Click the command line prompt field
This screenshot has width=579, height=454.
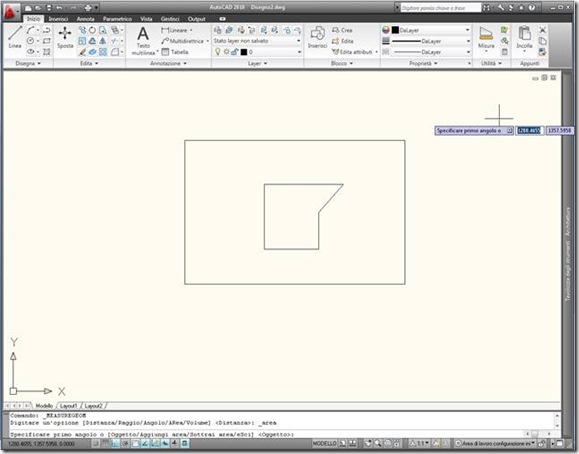(x=266, y=435)
